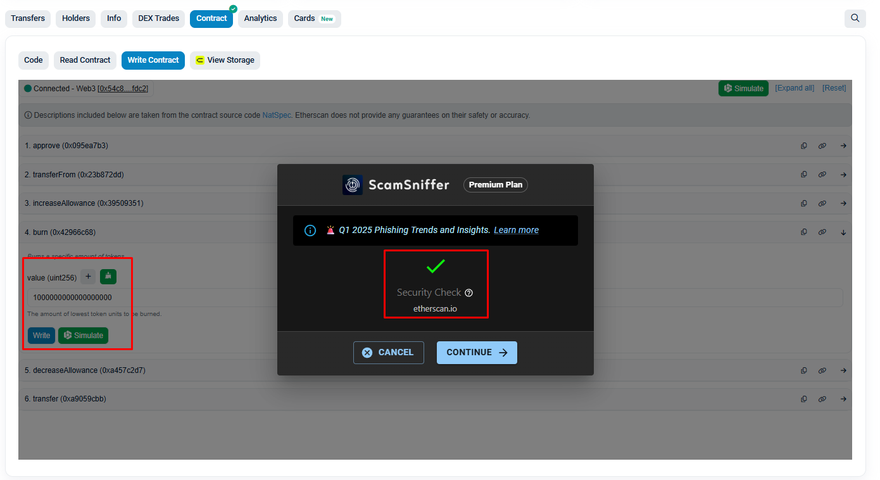The width and height of the screenshot is (880, 480).
Task: Expand the approve function row arrow
Action: 843,146
